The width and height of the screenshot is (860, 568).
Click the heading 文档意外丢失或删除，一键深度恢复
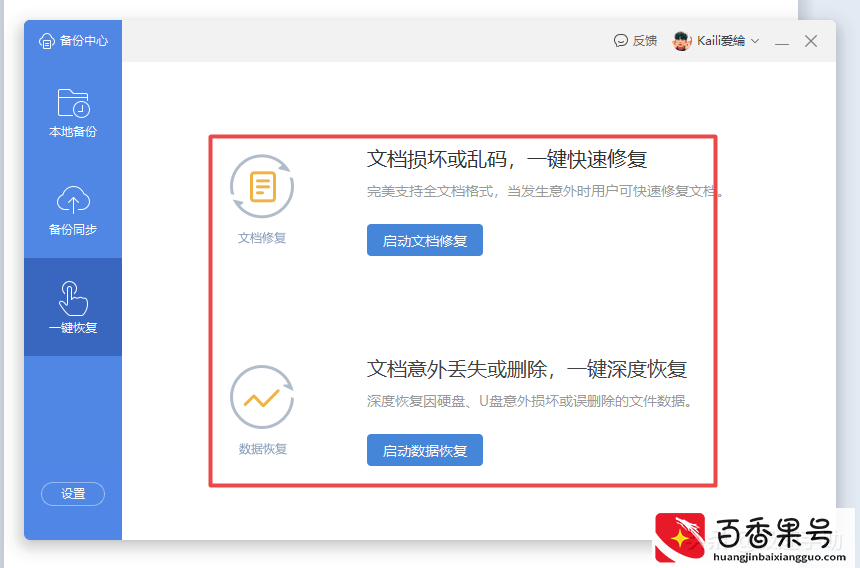click(527, 369)
